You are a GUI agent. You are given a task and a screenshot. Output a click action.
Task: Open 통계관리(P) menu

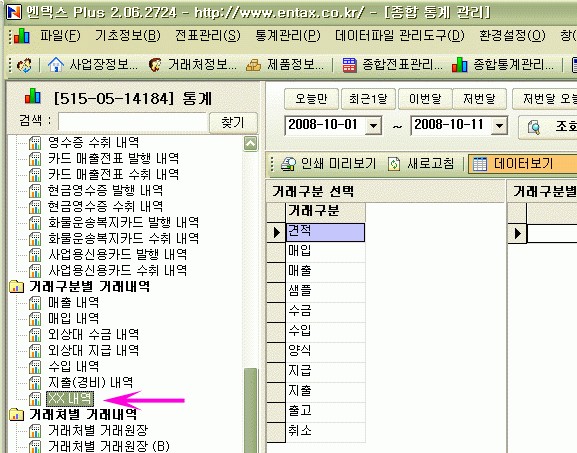(x=288, y=36)
